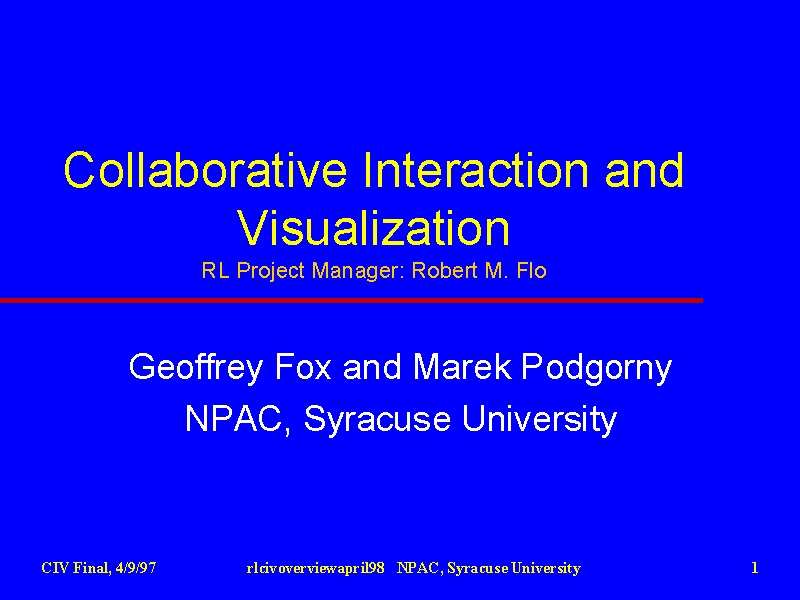Click footer 'NPAC, Syracuse University' text
The height and width of the screenshot is (600, 800).
click(489, 568)
